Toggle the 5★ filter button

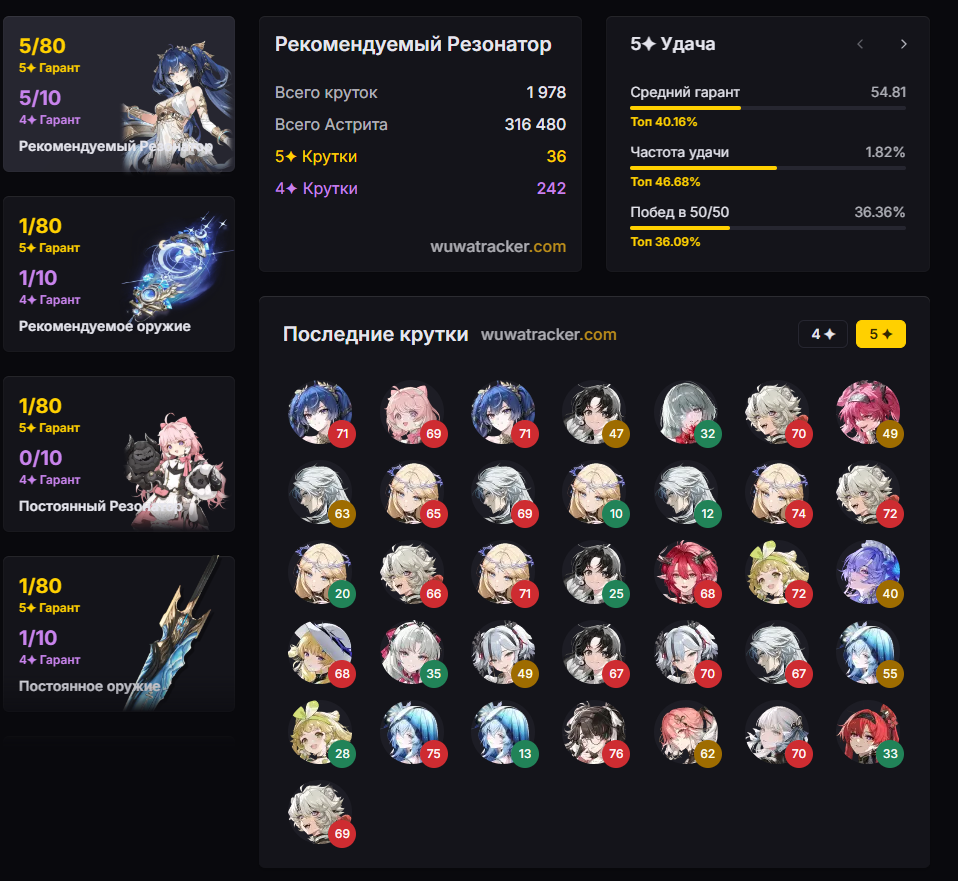click(880, 334)
